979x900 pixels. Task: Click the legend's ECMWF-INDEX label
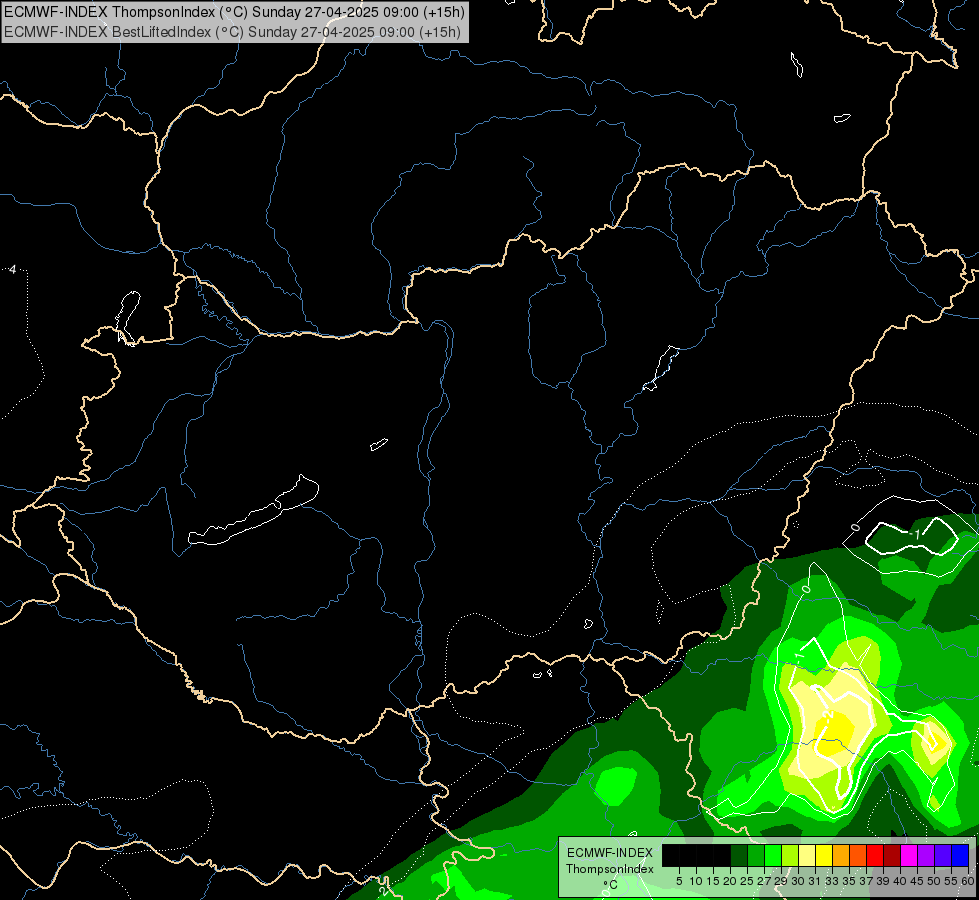[x=609, y=853]
